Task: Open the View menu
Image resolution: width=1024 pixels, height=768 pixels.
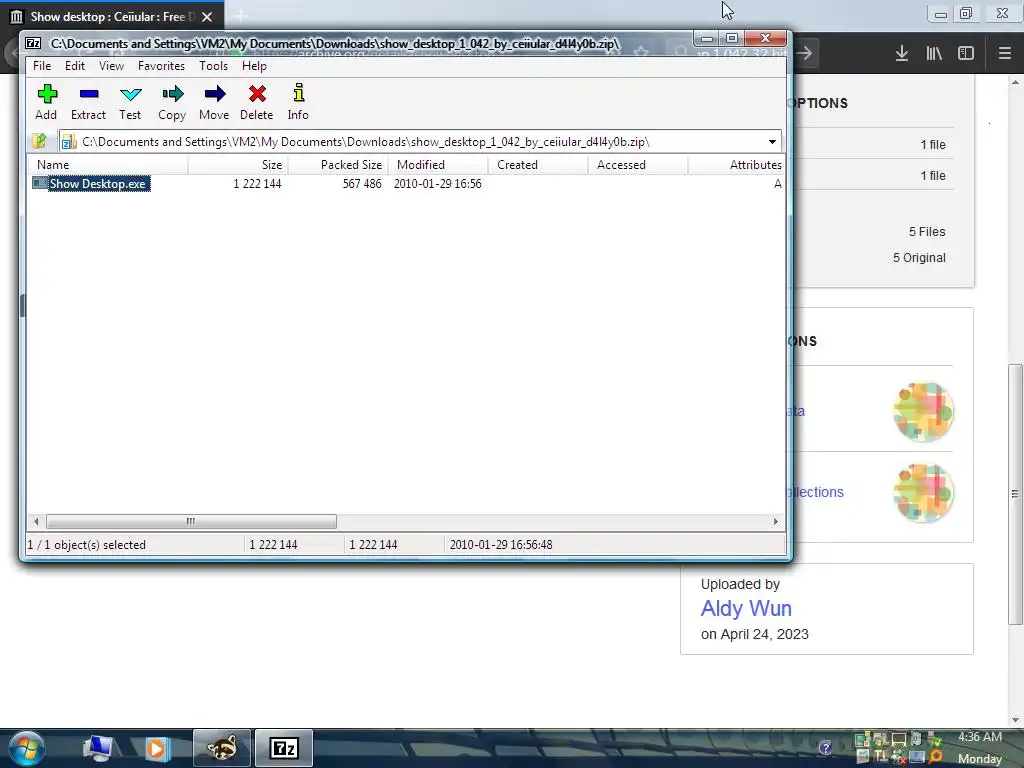Action: click(x=111, y=66)
